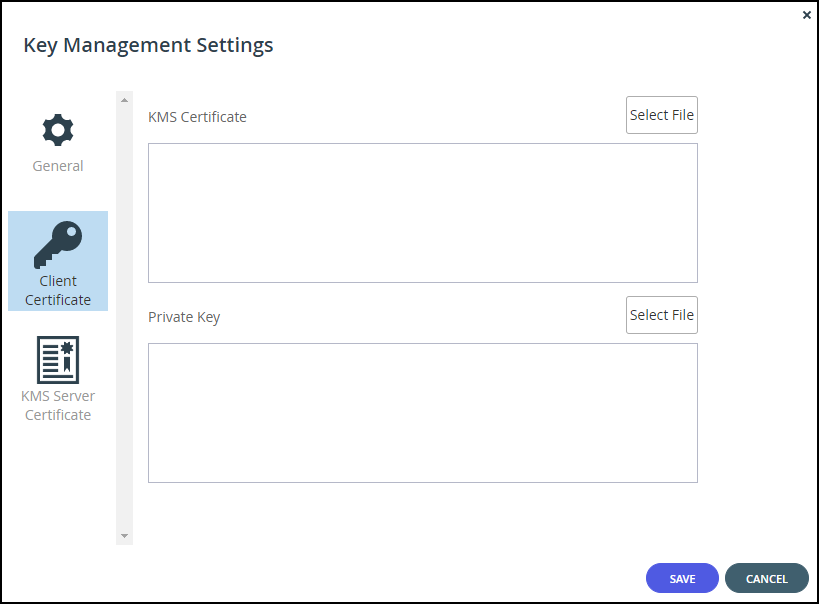The width and height of the screenshot is (819, 604).
Task: Select the Client Certificate key icon
Action: [x=58, y=245]
